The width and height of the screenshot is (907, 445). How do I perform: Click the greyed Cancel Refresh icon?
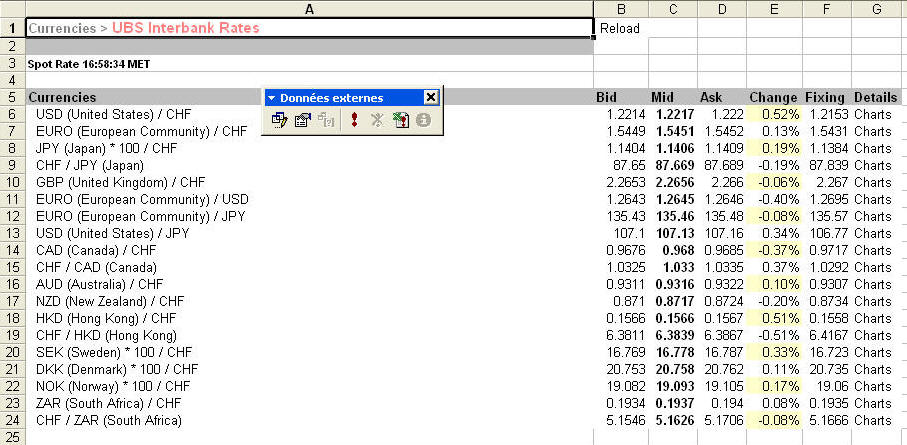pyautogui.click(x=377, y=120)
